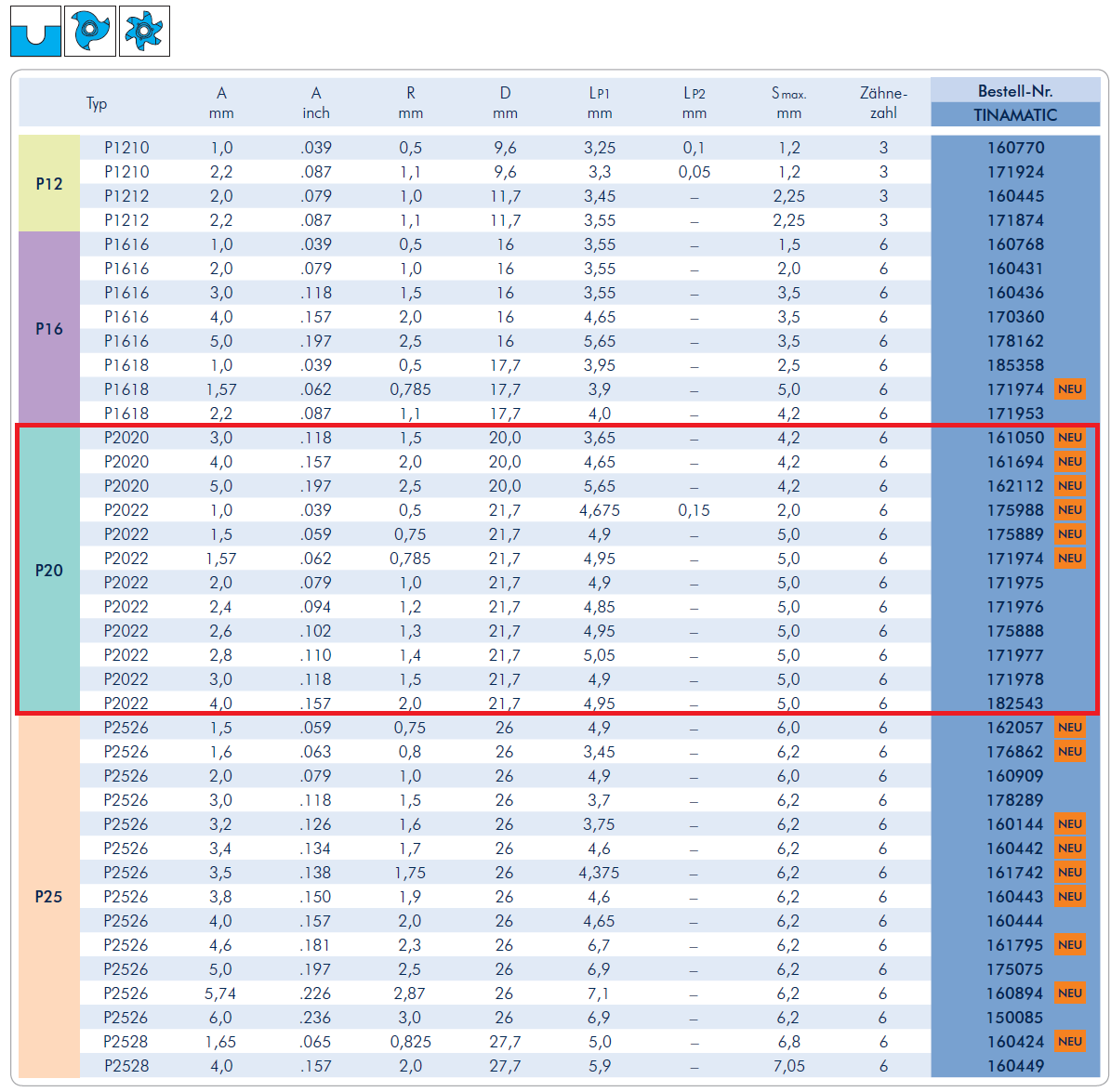Click the three-tooth cutter icon
Viewport: 1111px width, 1092px height.
91,32
